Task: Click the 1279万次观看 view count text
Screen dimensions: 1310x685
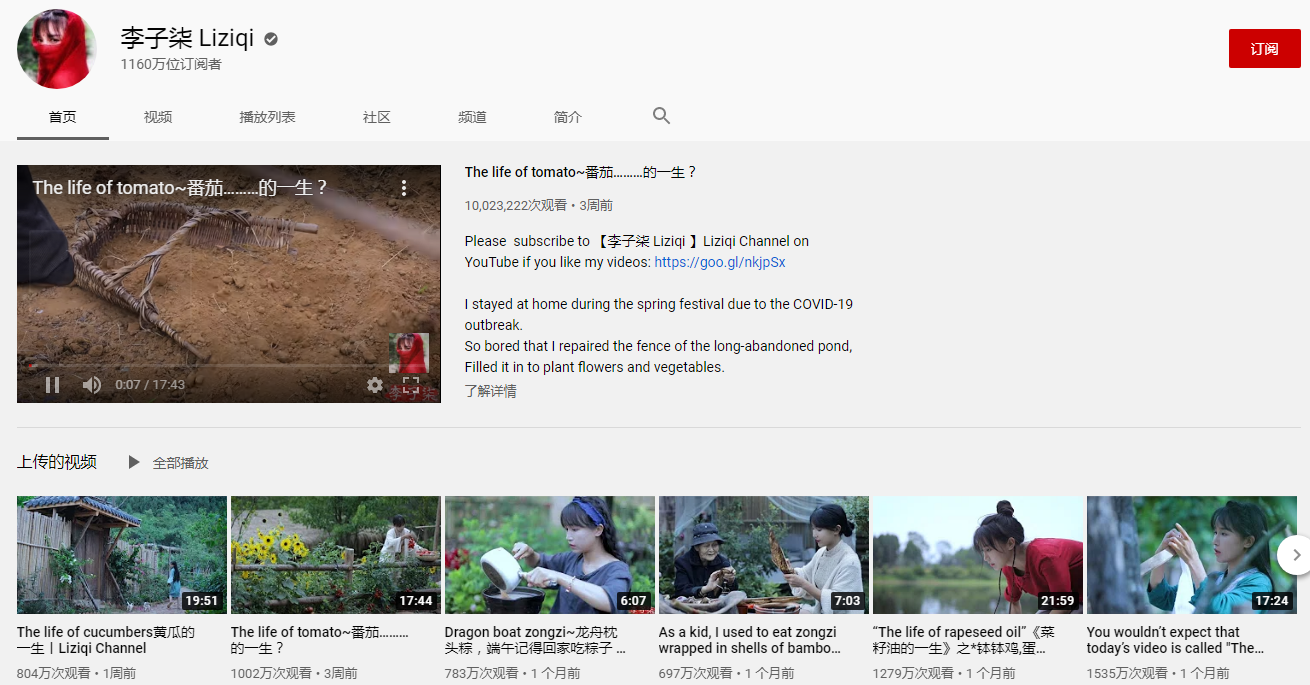Action: (x=911, y=674)
